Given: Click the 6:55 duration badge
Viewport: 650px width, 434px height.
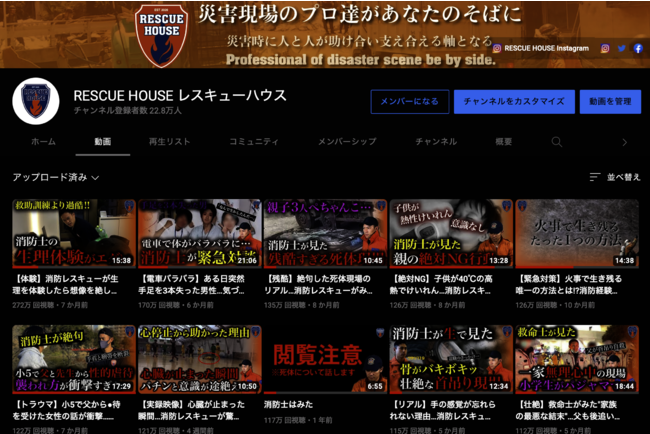Looking at the screenshot, I should point(375,386).
